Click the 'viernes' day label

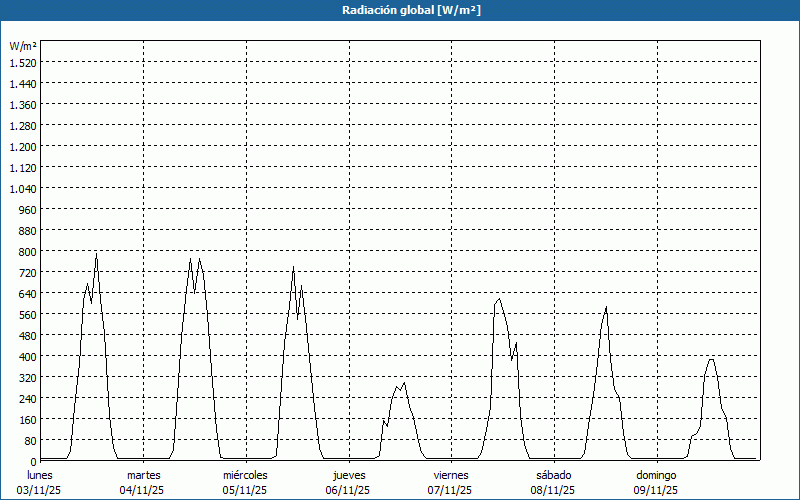click(451, 475)
